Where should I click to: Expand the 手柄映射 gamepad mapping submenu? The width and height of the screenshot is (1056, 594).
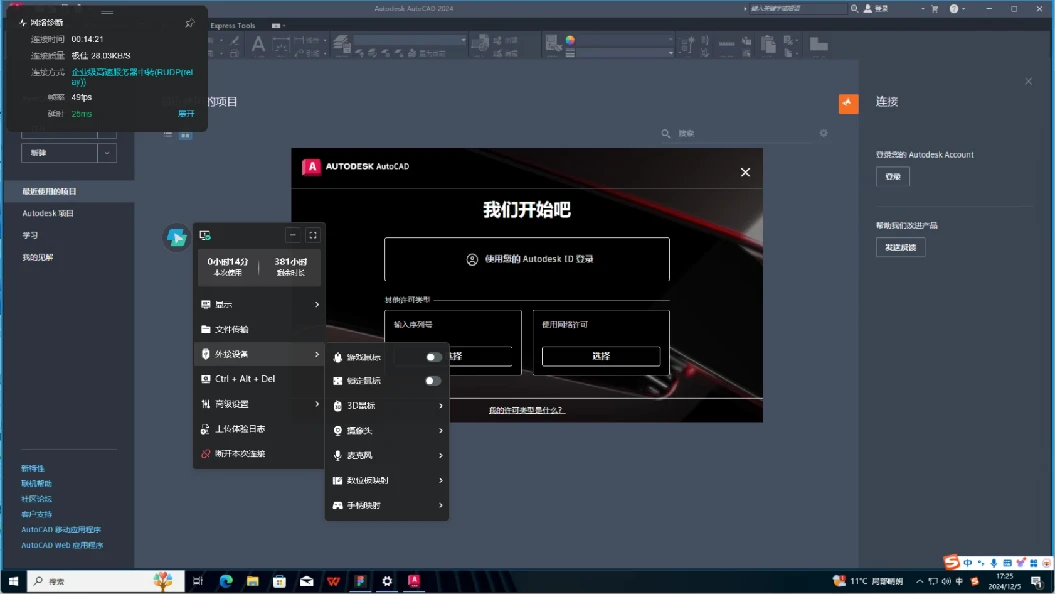coord(387,505)
